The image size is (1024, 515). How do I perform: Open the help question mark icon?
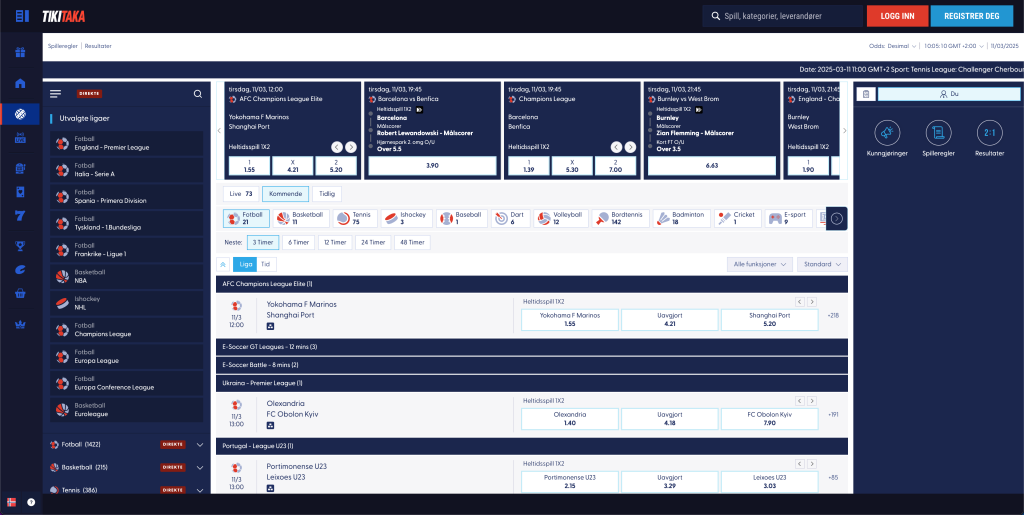31,502
